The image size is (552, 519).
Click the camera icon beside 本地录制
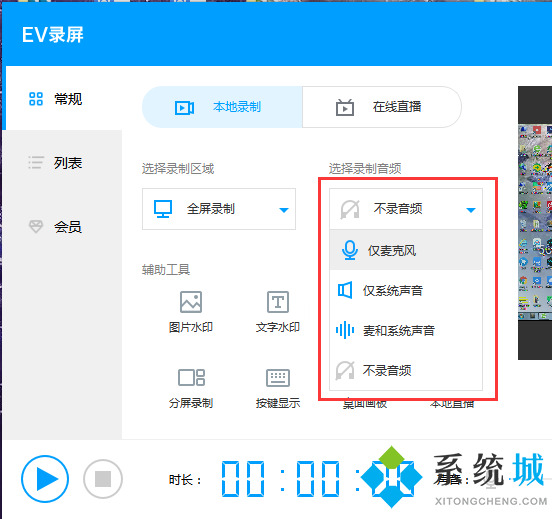point(184,108)
